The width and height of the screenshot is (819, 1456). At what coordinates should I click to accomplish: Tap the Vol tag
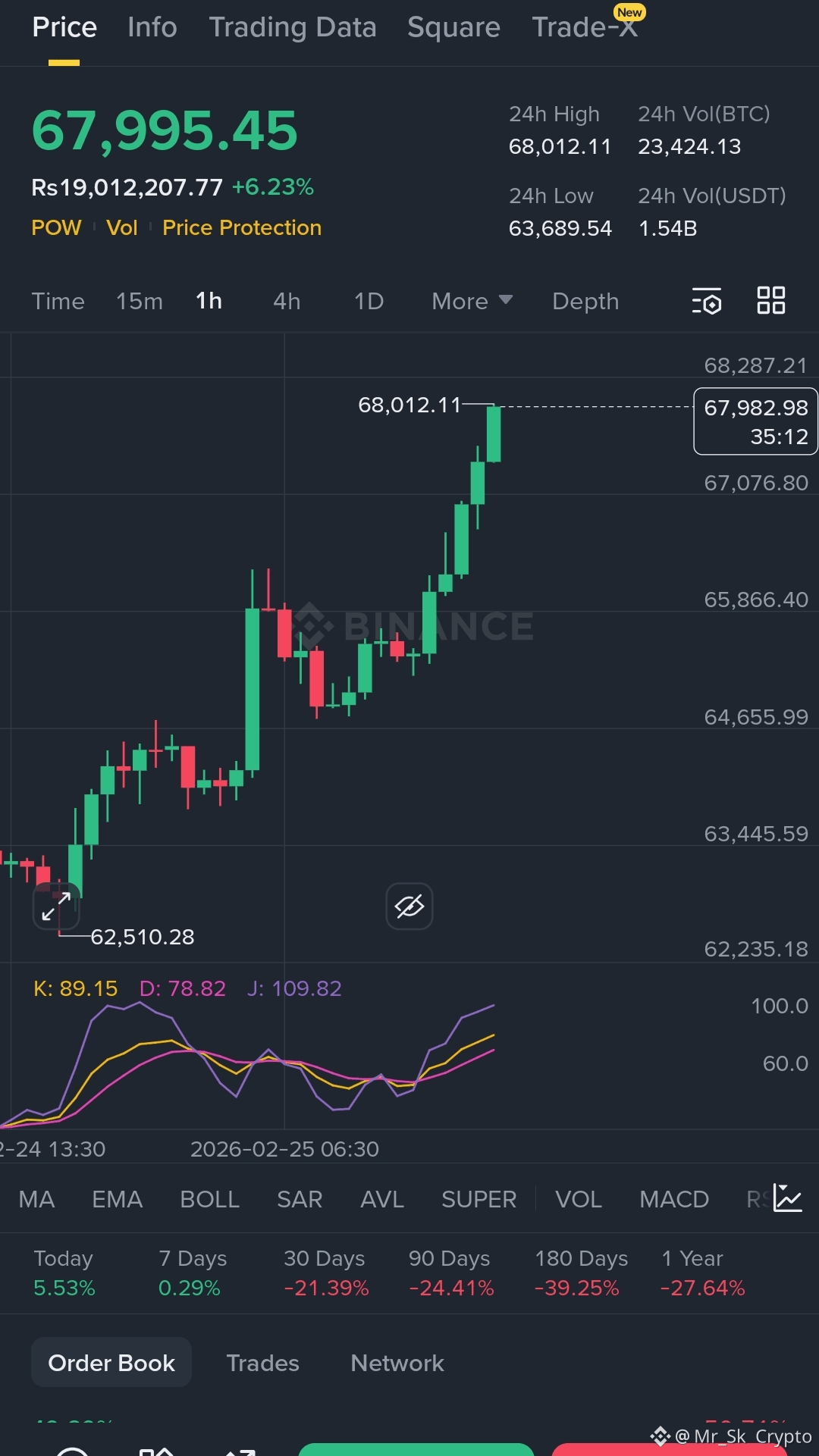[x=122, y=227]
